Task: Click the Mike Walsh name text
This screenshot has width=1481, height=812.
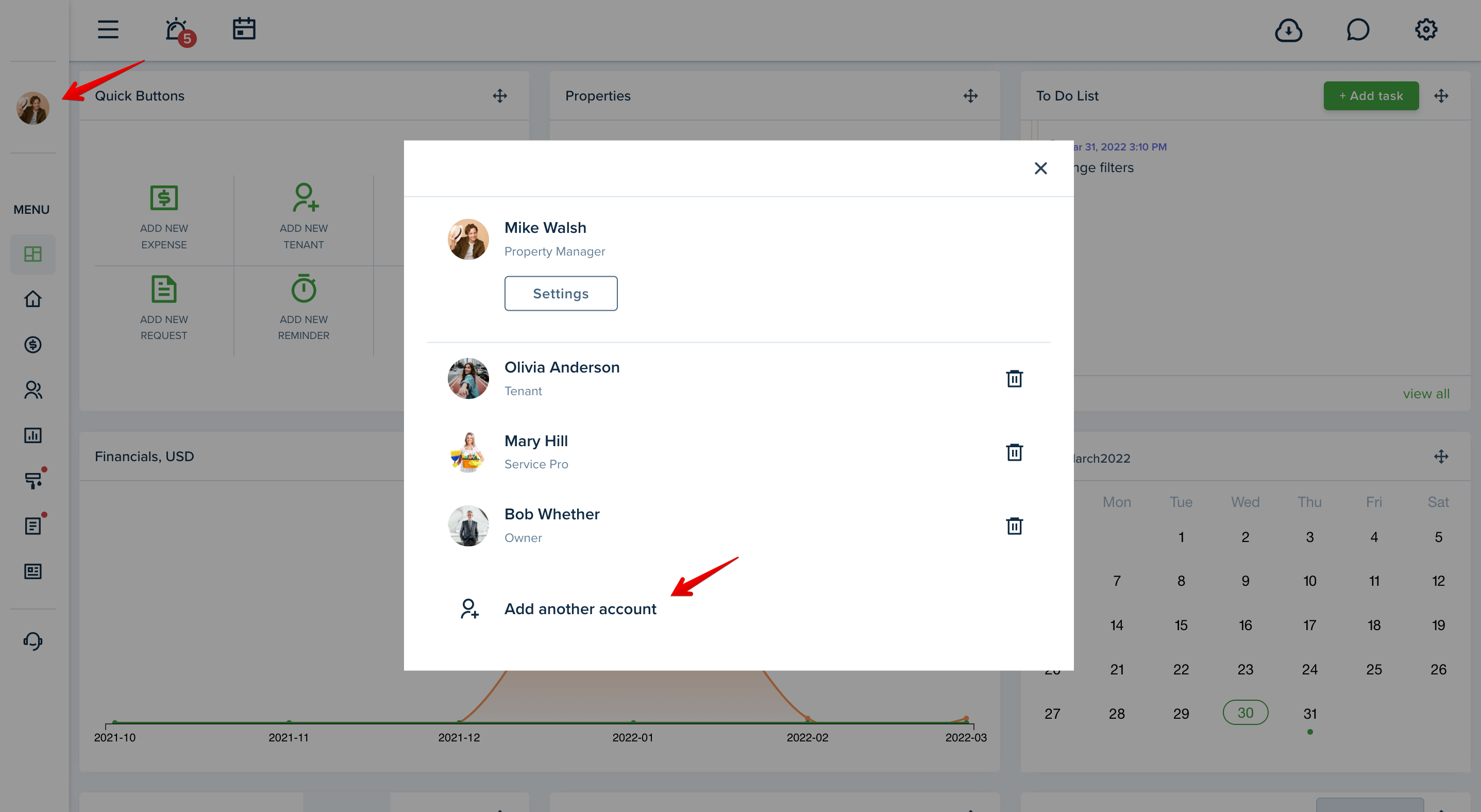Action: tap(545, 228)
